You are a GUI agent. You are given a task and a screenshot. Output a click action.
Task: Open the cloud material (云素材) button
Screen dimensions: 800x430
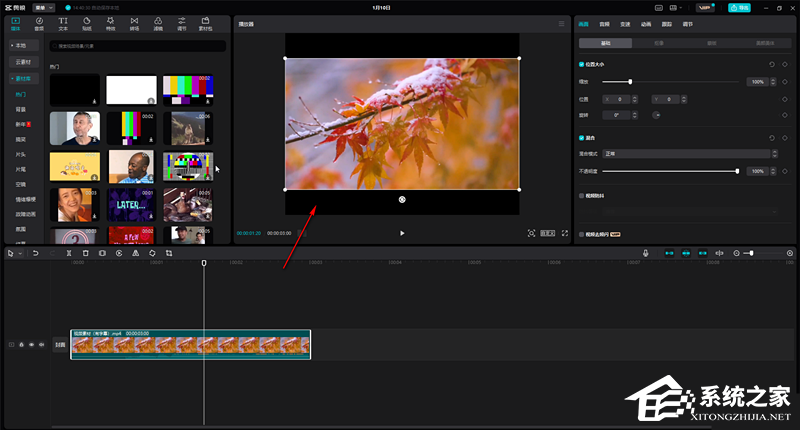[x=24, y=62]
